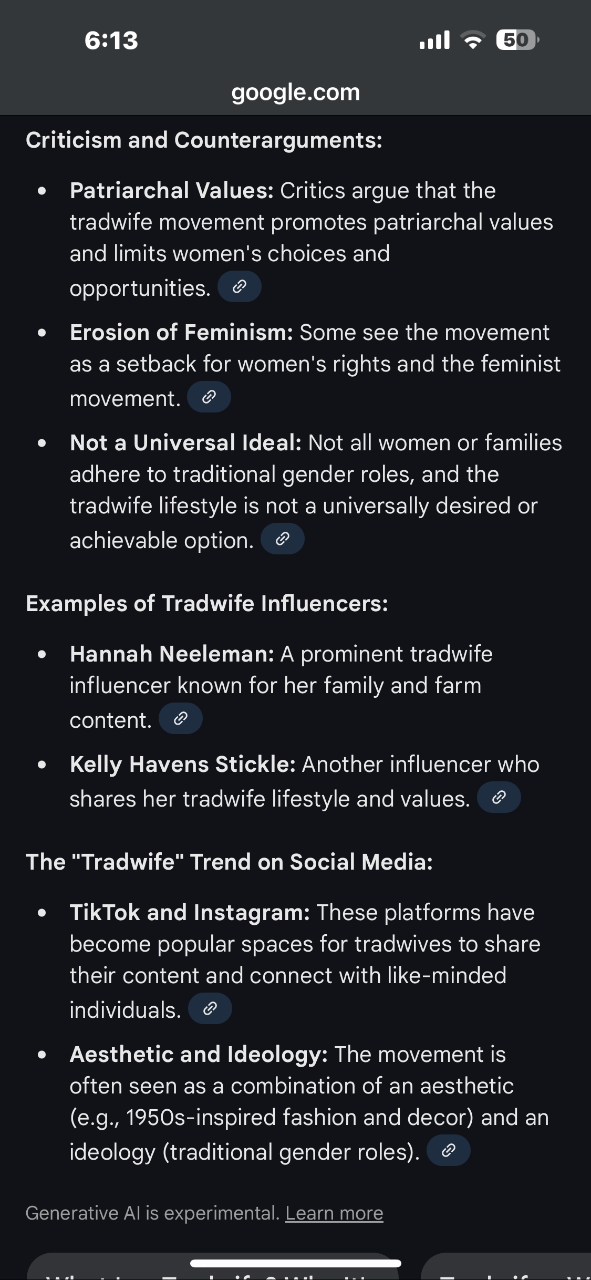Tap the battery indicator in status bar

(518, 40)
